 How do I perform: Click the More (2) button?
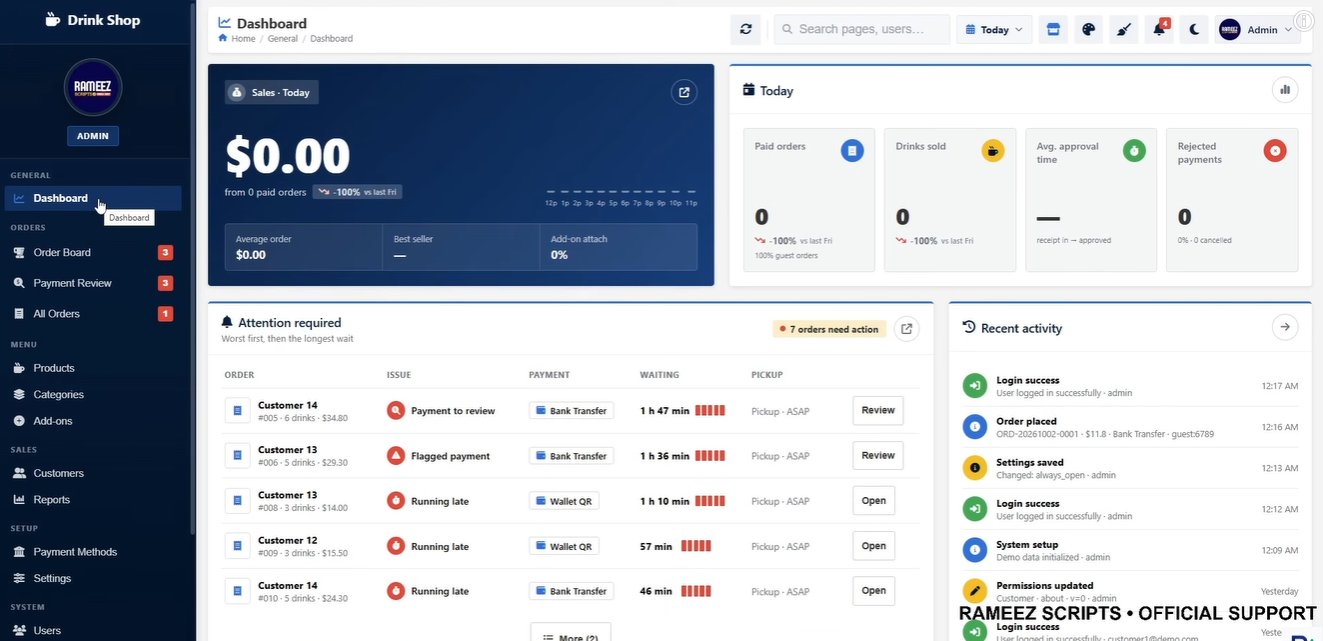[x=570, y=634]
